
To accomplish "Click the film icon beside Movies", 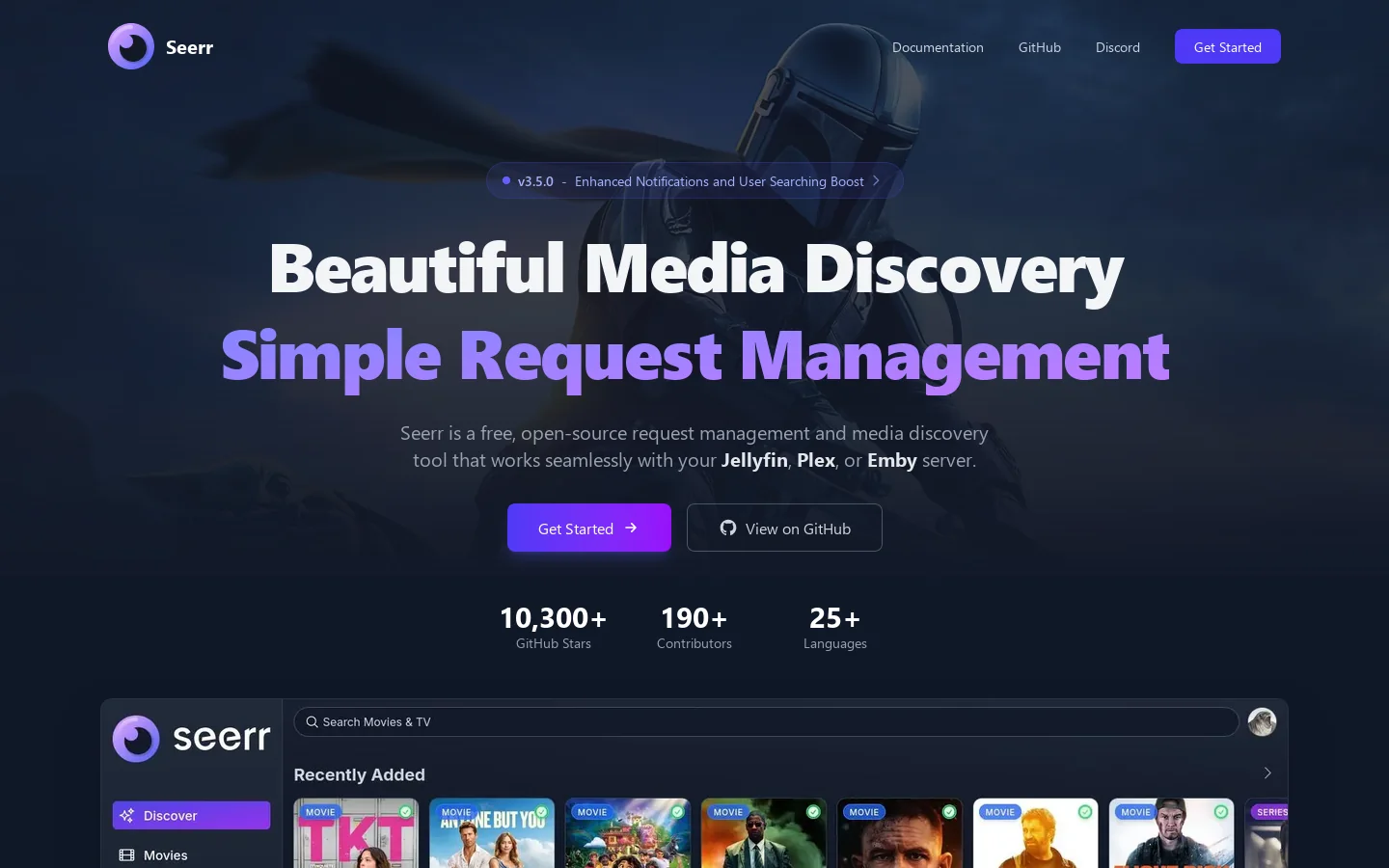I will (126, 854).
